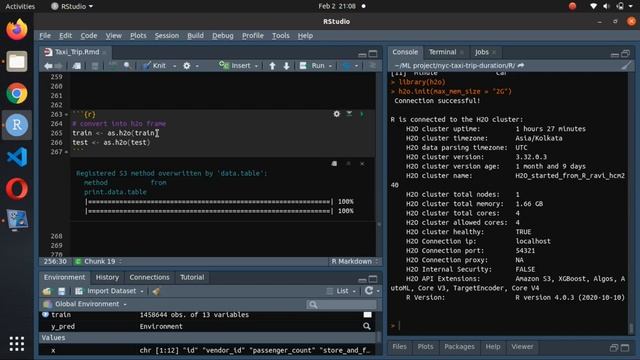The height and width of the screenshot is (360, 640).
Task: Open the Insert chunk dropdown arrow
Action: [x=256, y=66]
